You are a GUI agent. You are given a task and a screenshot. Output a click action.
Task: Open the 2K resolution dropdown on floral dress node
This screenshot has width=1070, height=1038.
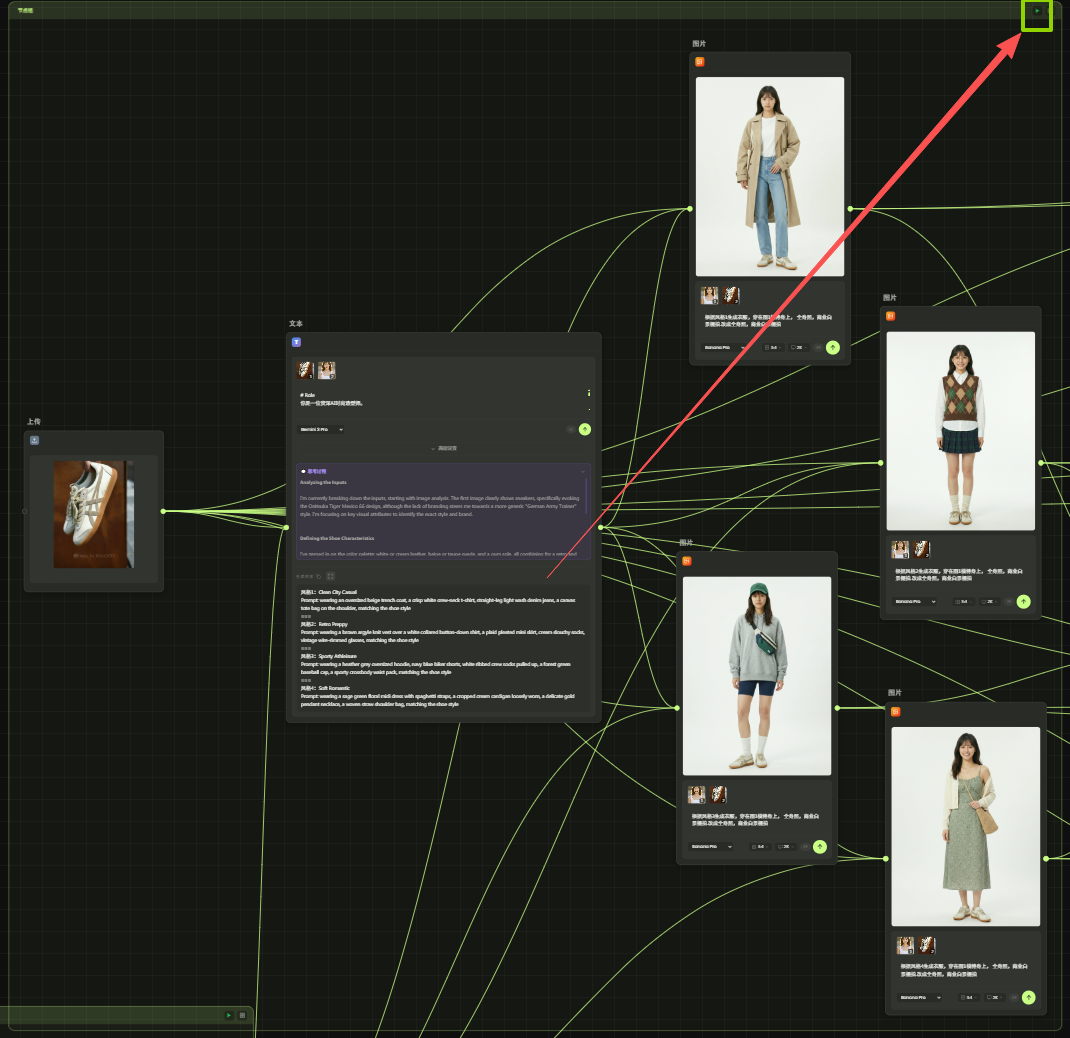click(x=992, y=997)
